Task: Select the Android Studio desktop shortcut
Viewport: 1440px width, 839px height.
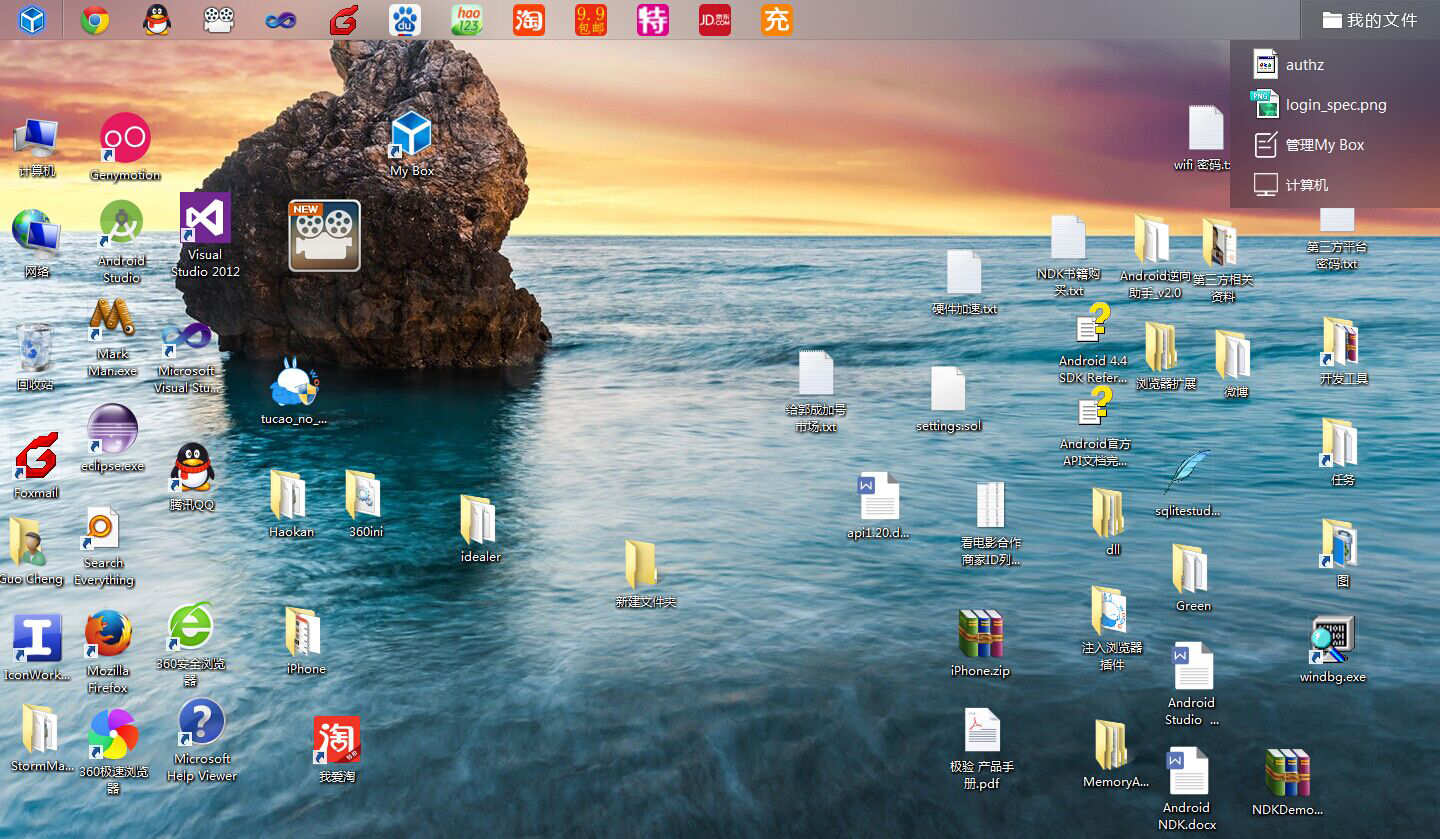Action: (x=122, y=241)
